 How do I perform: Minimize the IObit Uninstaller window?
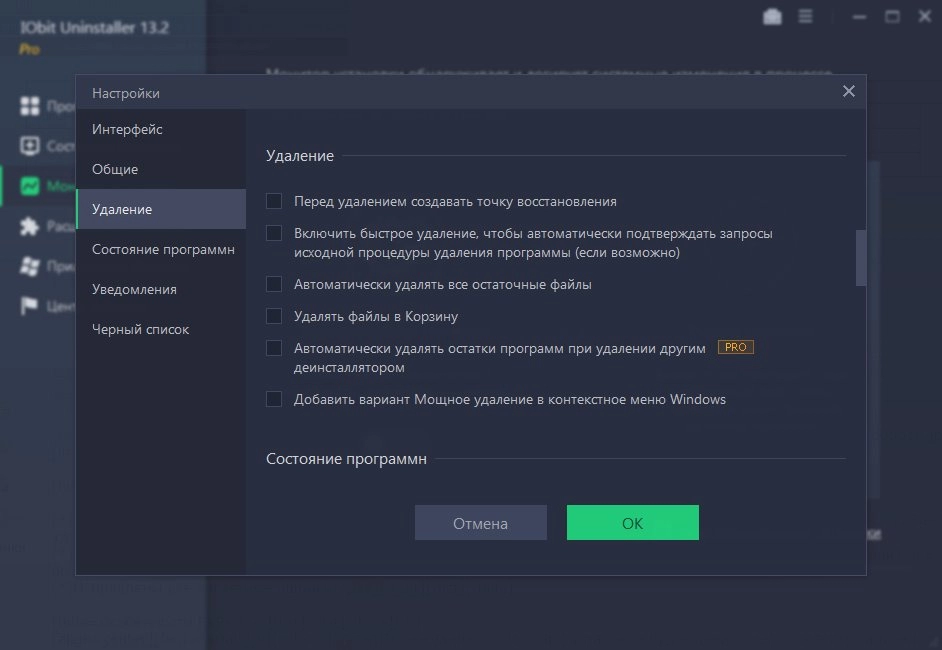click(x=860, y=17)
